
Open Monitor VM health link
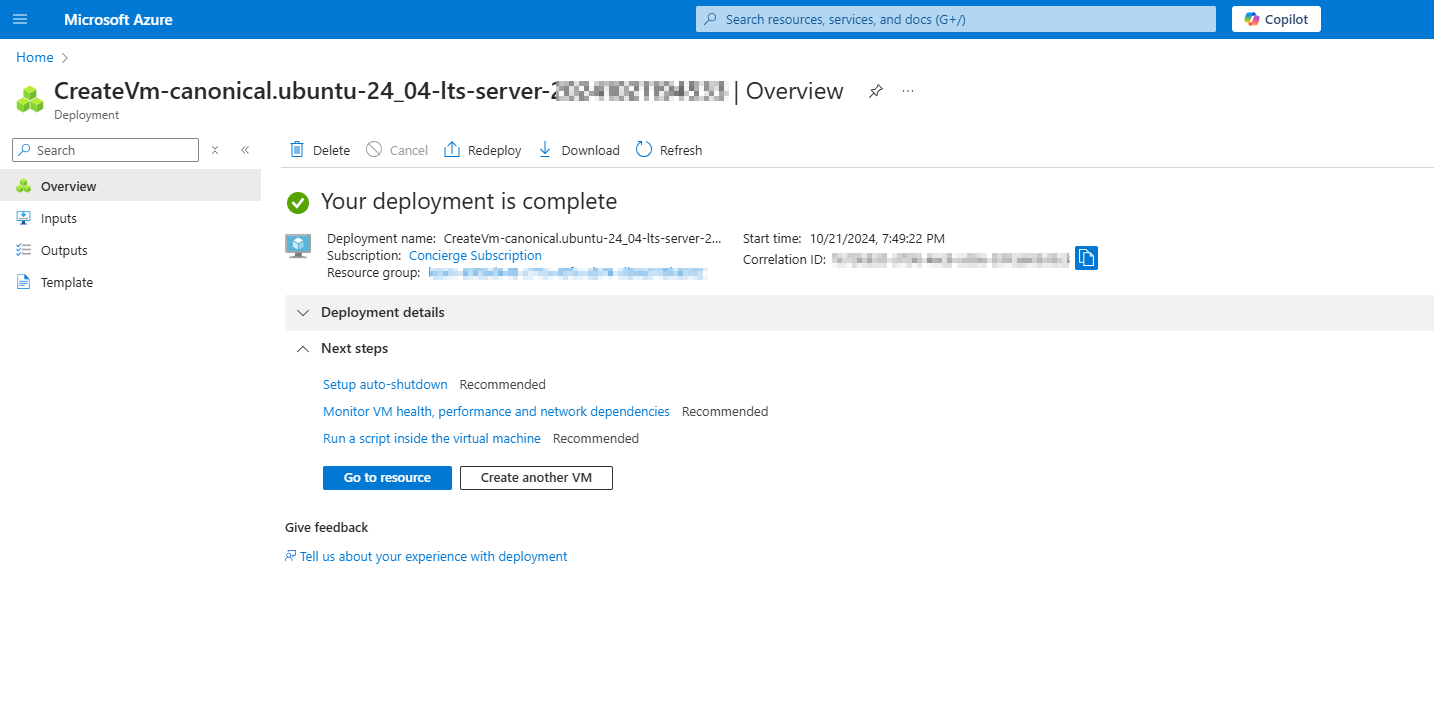(x=496, y=411)
